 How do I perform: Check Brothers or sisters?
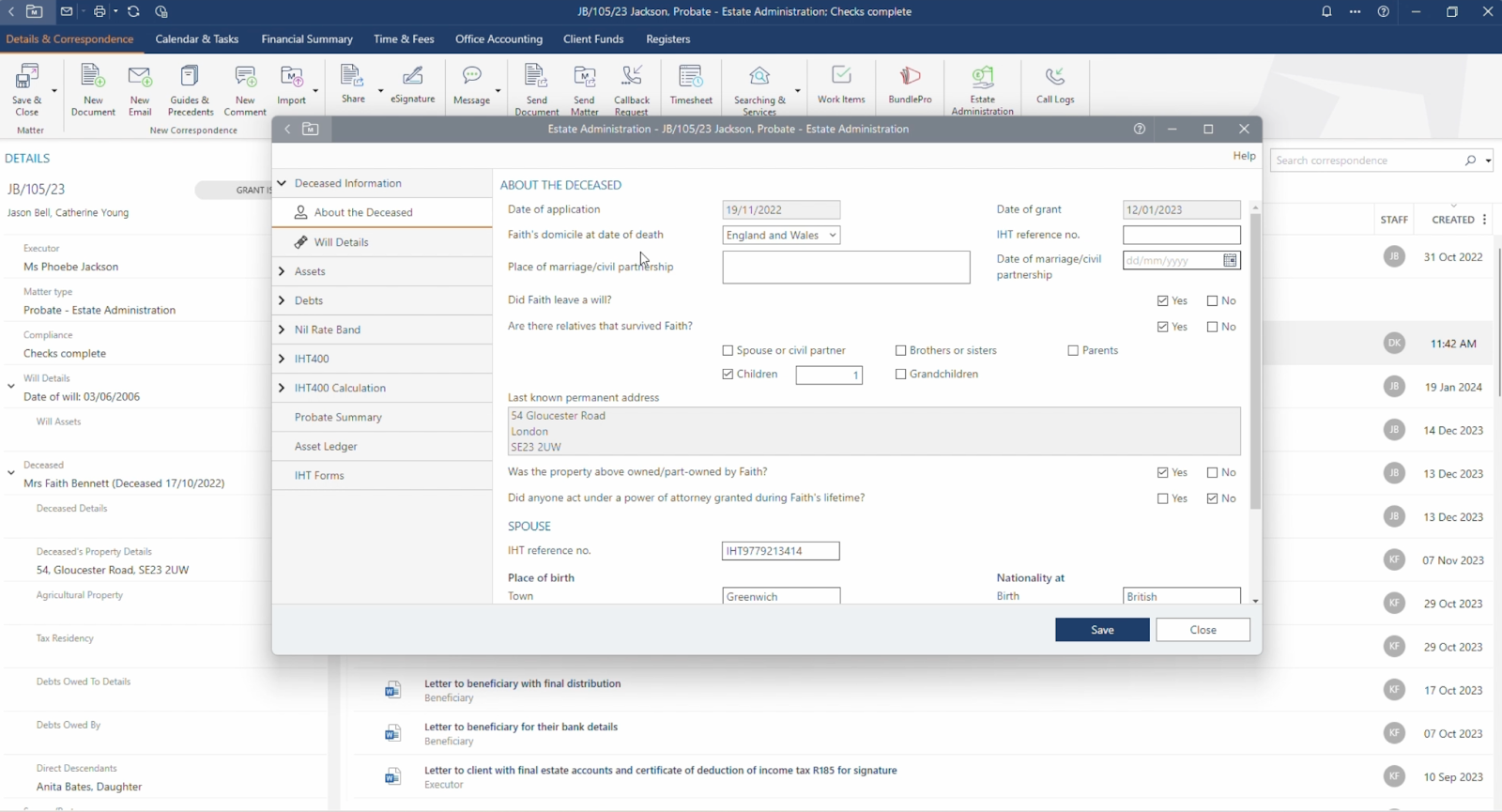(x=900, y=350)
